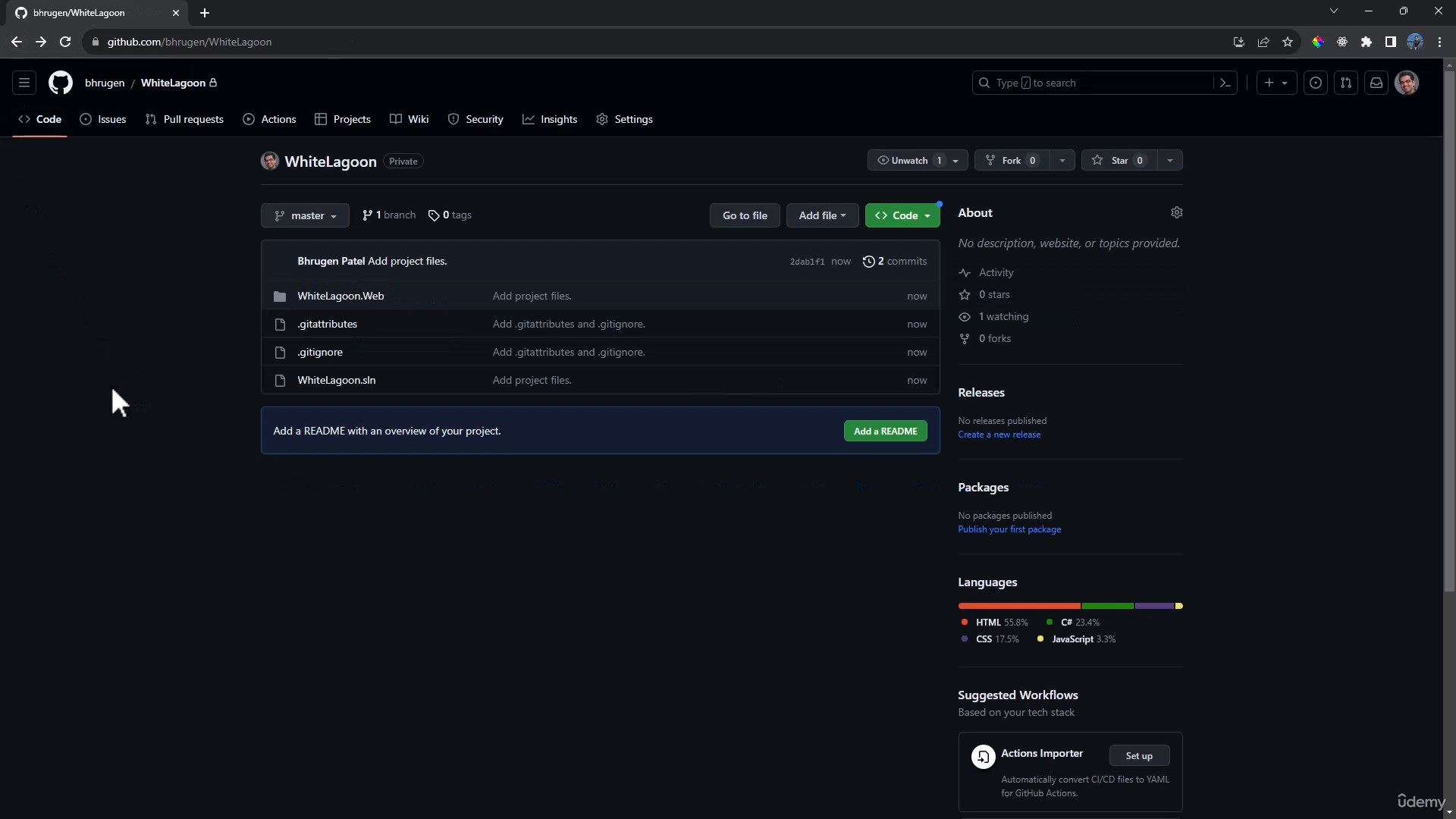Open the Add file dropdown
Image resolution: width=1456 pixels, height=819 pixels.
[822, 215]
